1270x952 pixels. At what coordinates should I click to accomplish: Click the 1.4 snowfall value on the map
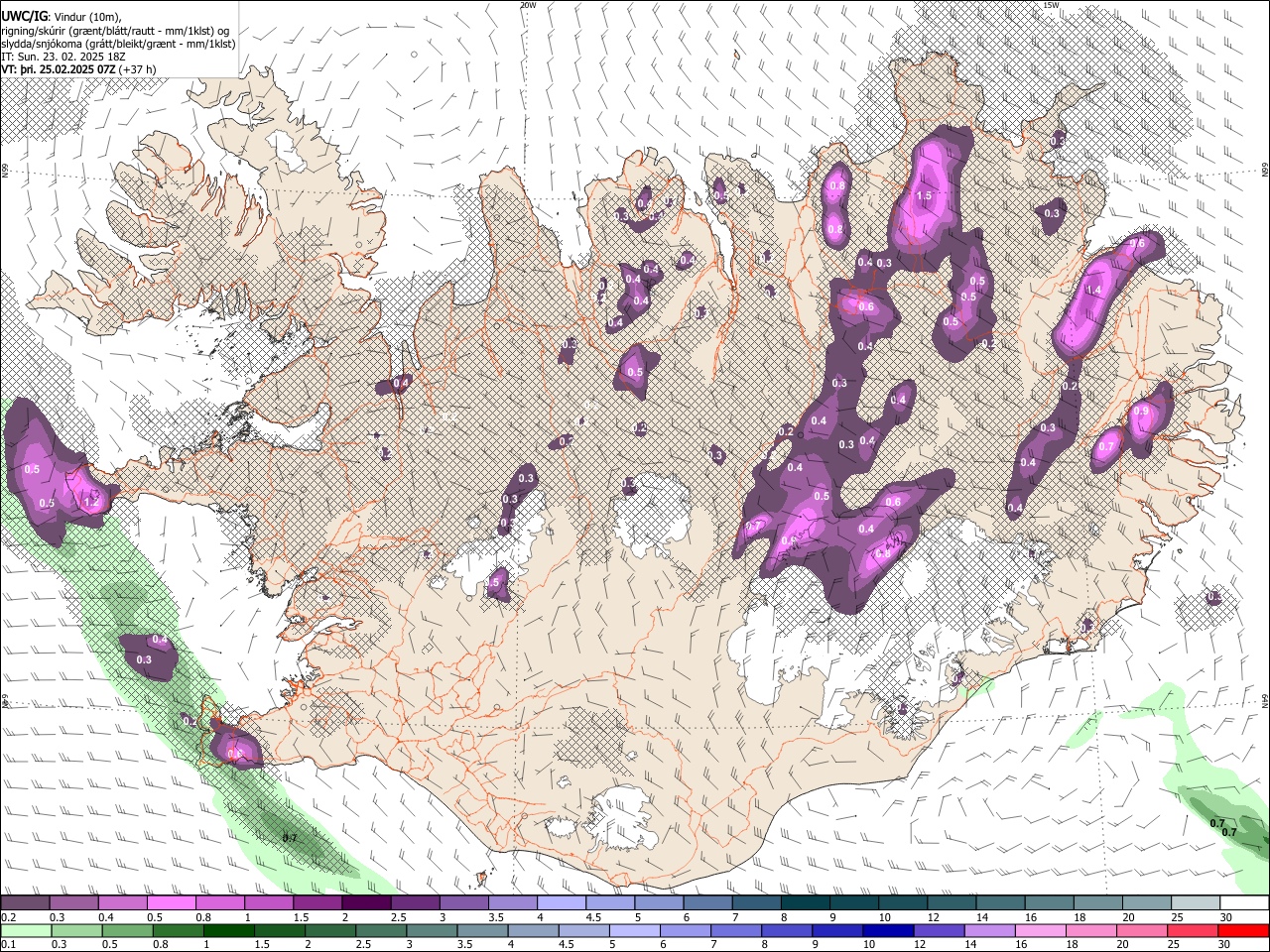tap(1093, 290)
